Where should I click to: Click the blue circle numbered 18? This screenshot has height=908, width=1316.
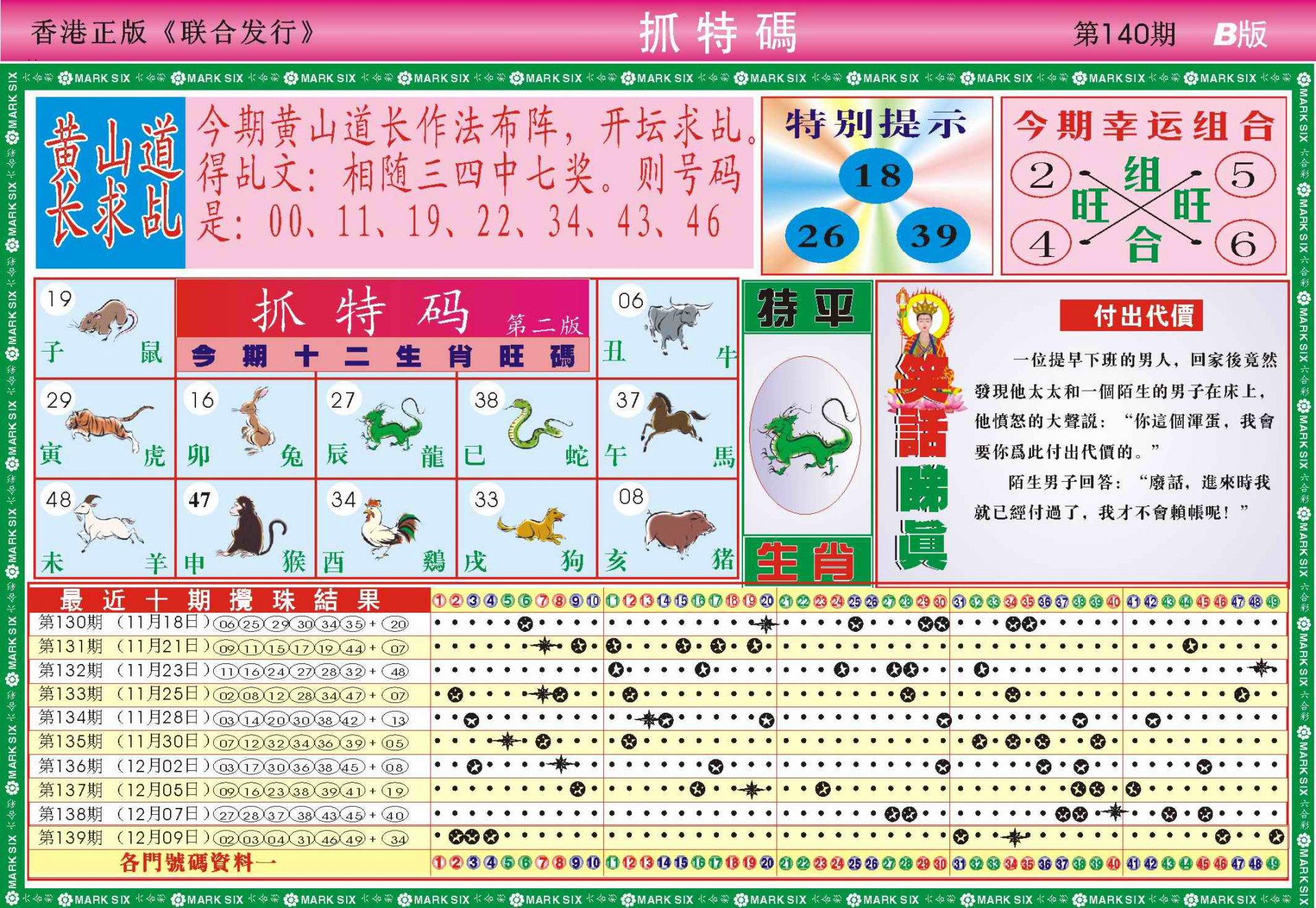click(x=876, y=175)
